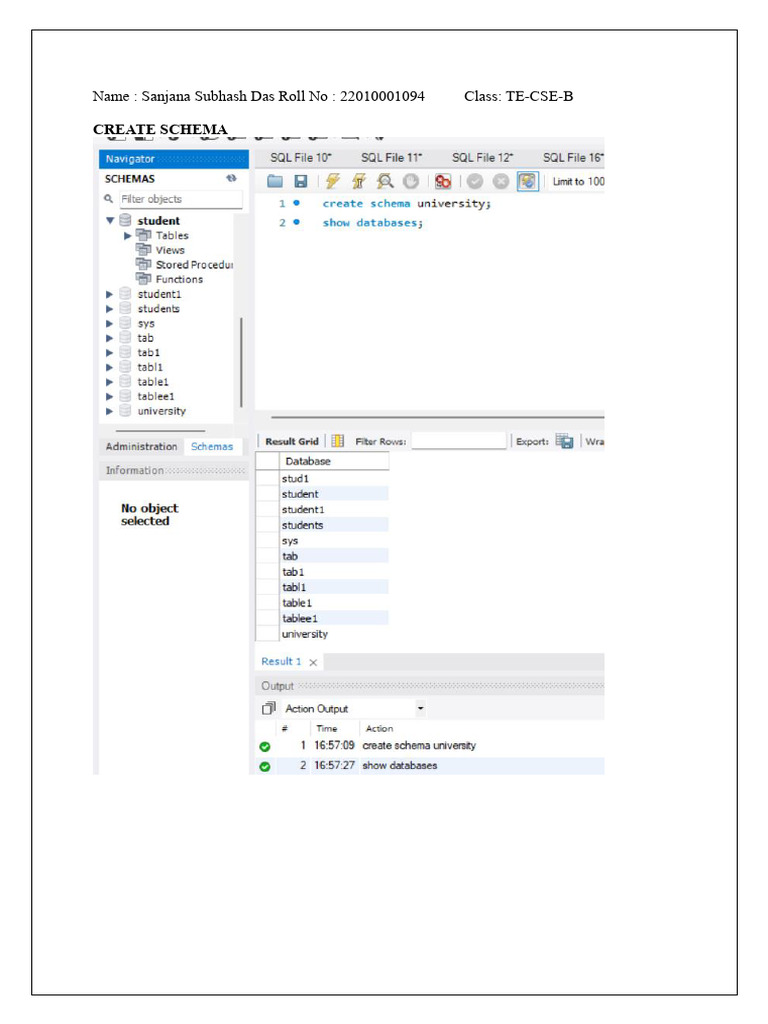The height and width of the screenshot is (1024, 768).
Task: Select the sys row in result grid
Action: [334, 541]
